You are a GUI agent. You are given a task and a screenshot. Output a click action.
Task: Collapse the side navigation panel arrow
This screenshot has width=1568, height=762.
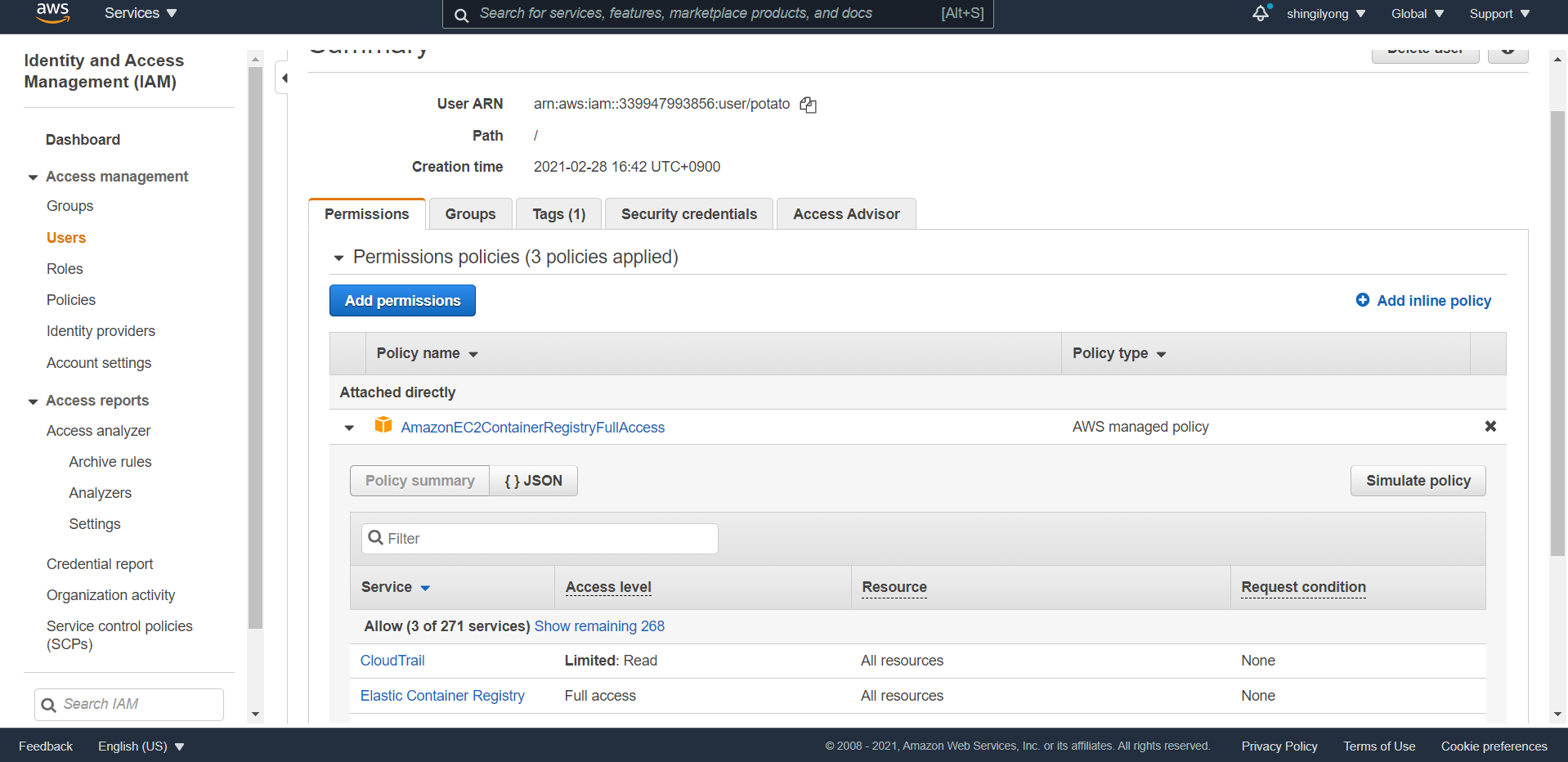coord(284,78)
